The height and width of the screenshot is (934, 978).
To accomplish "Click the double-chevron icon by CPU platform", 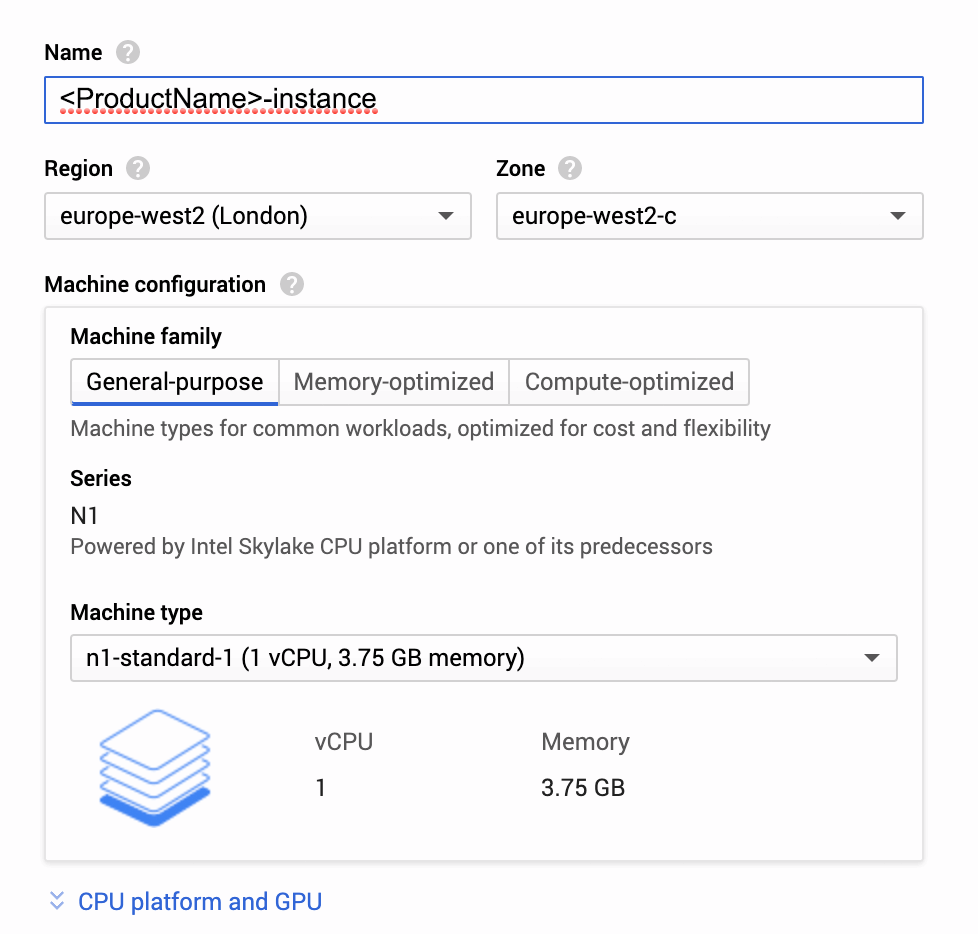I will click(57, 901).
